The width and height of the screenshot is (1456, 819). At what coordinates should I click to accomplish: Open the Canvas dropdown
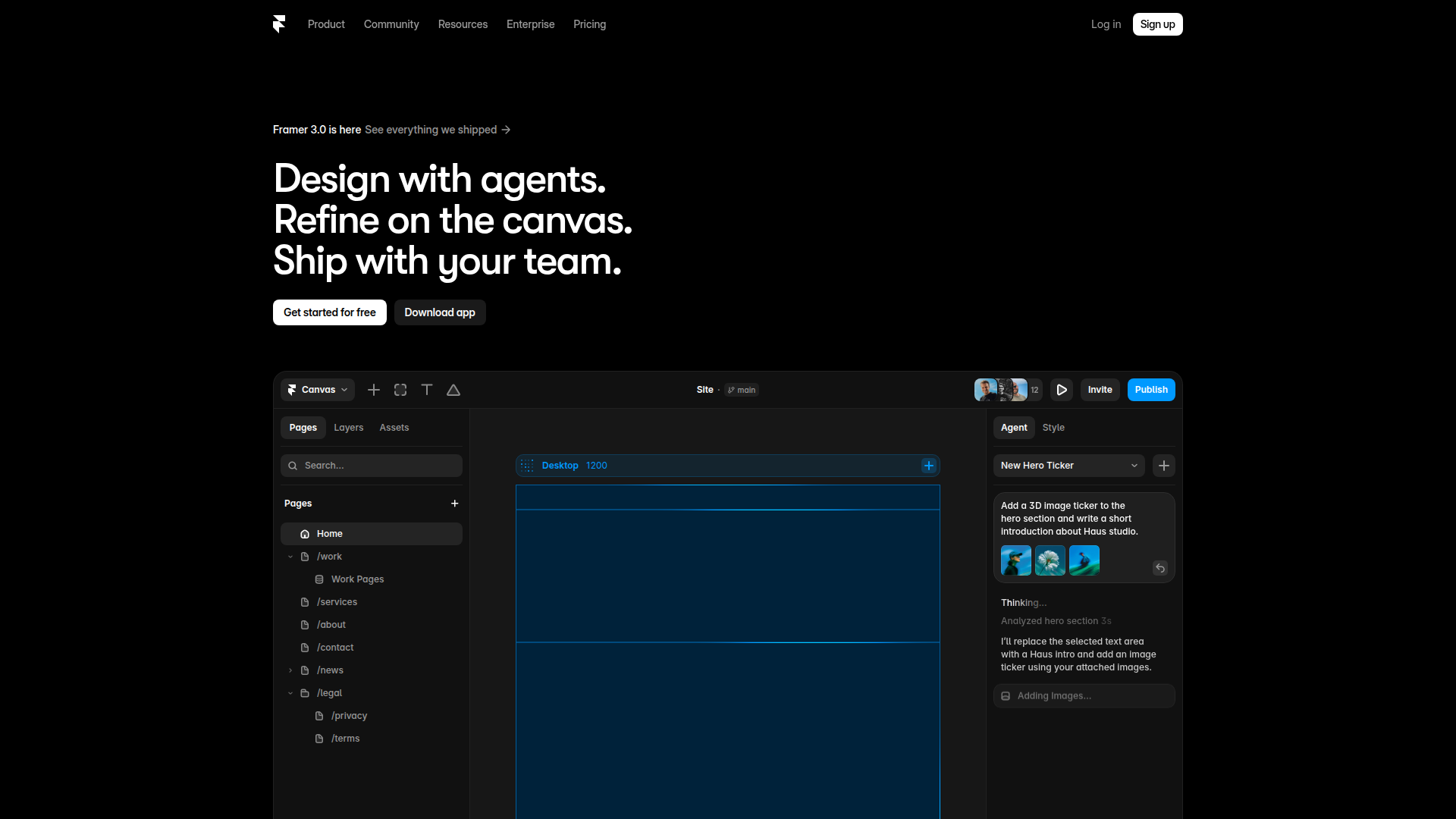318,390
